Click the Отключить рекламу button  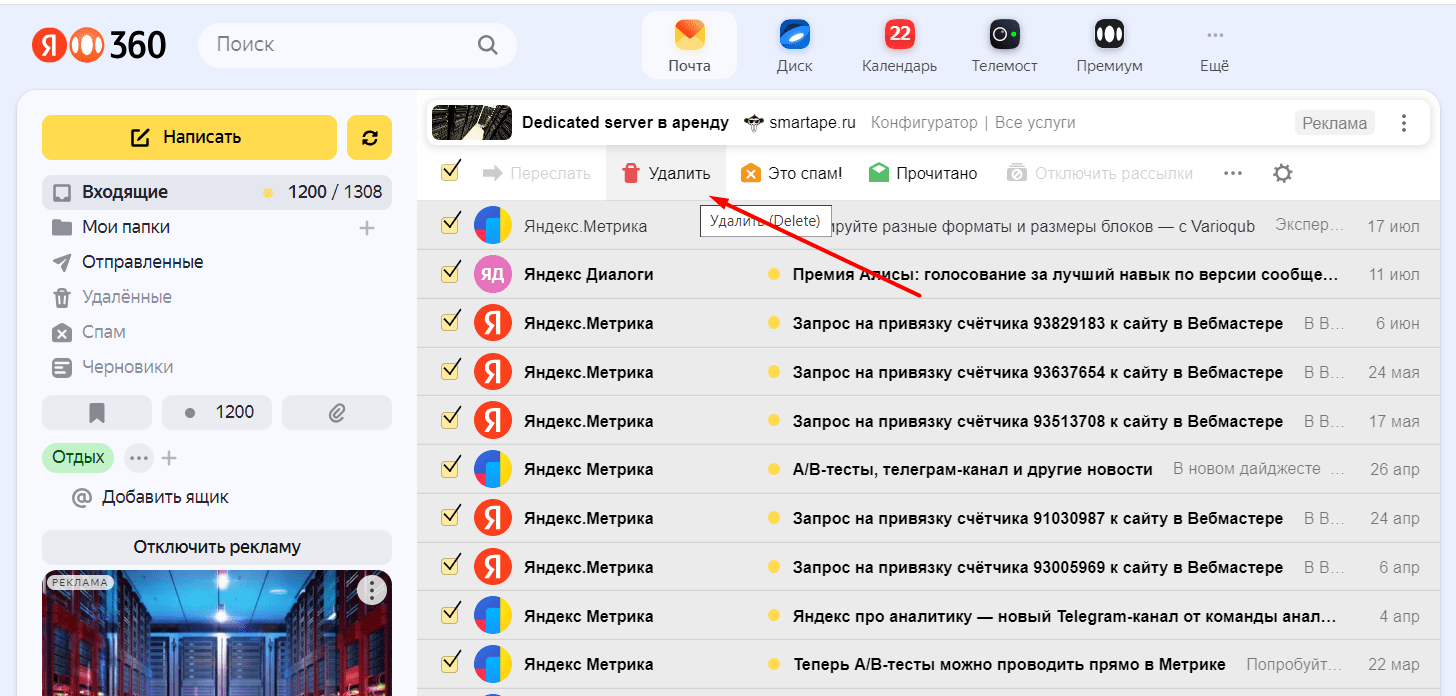coord(217,547)
